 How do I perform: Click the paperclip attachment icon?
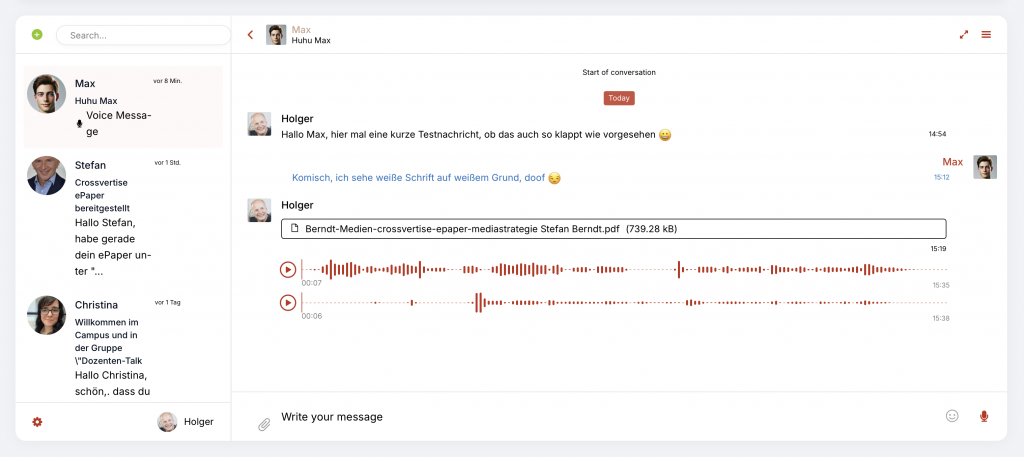pos(264,424)
